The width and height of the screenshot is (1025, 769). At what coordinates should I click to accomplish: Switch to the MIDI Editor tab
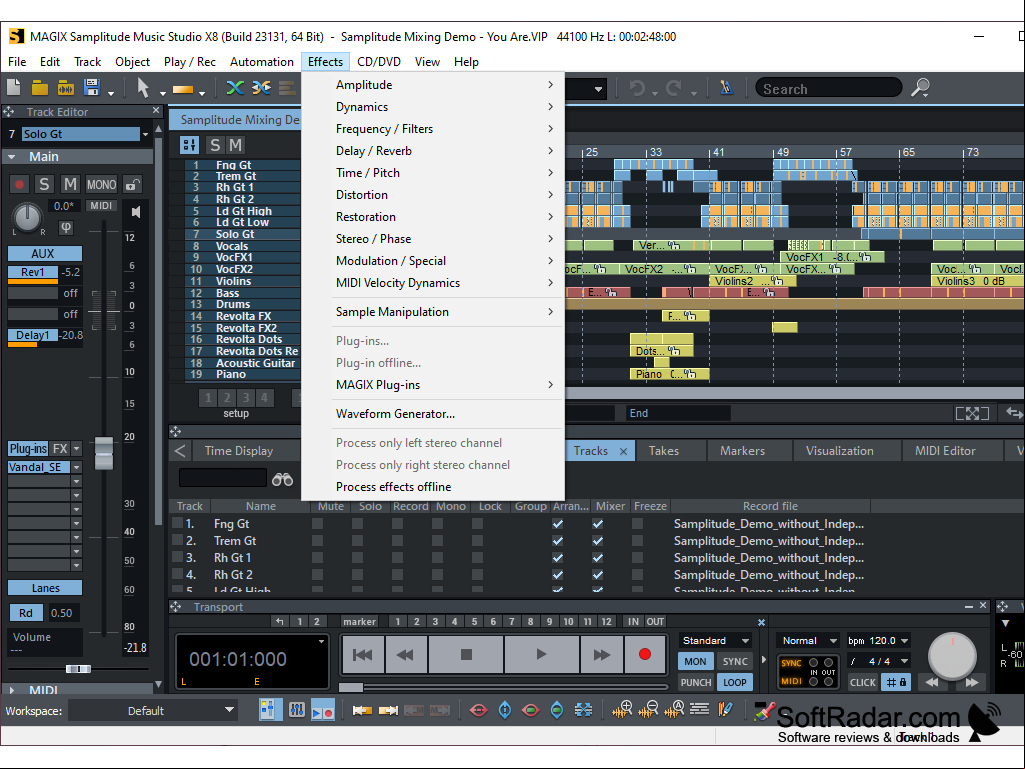tap(945, 451)
